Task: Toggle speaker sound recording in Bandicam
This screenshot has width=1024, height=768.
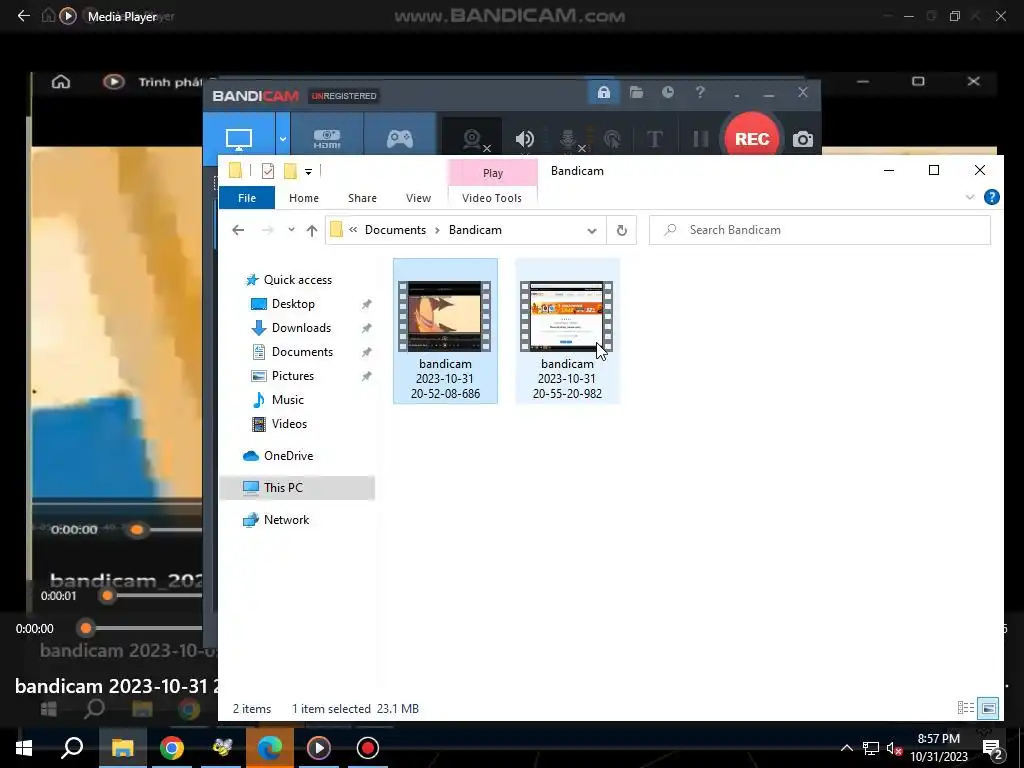Action: click(x=524, y=138)
